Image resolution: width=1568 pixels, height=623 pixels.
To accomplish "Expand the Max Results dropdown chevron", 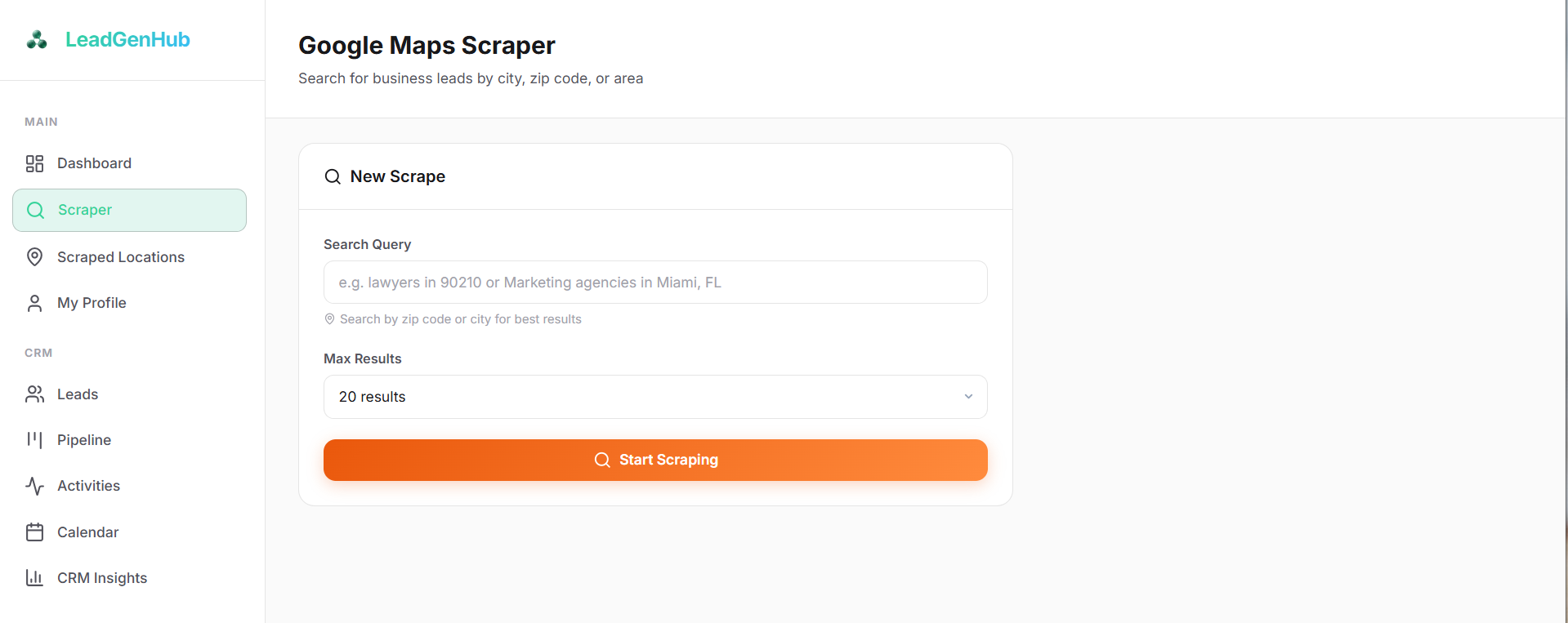I will click(968, 397).
